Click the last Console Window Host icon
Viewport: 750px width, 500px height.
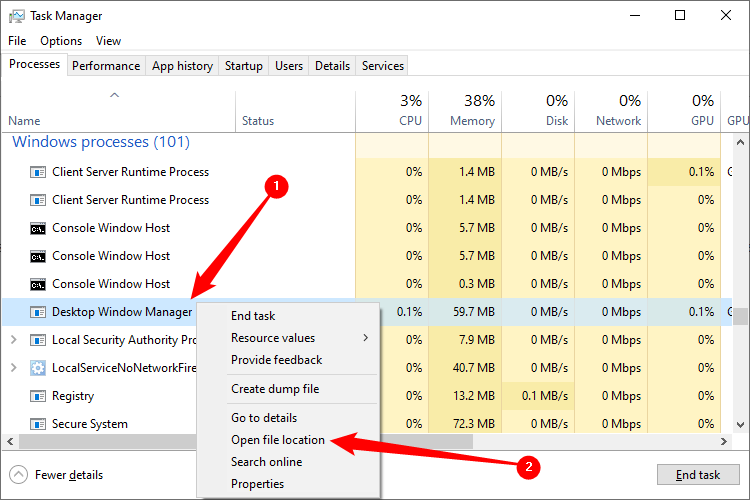[x=38, y=284]
